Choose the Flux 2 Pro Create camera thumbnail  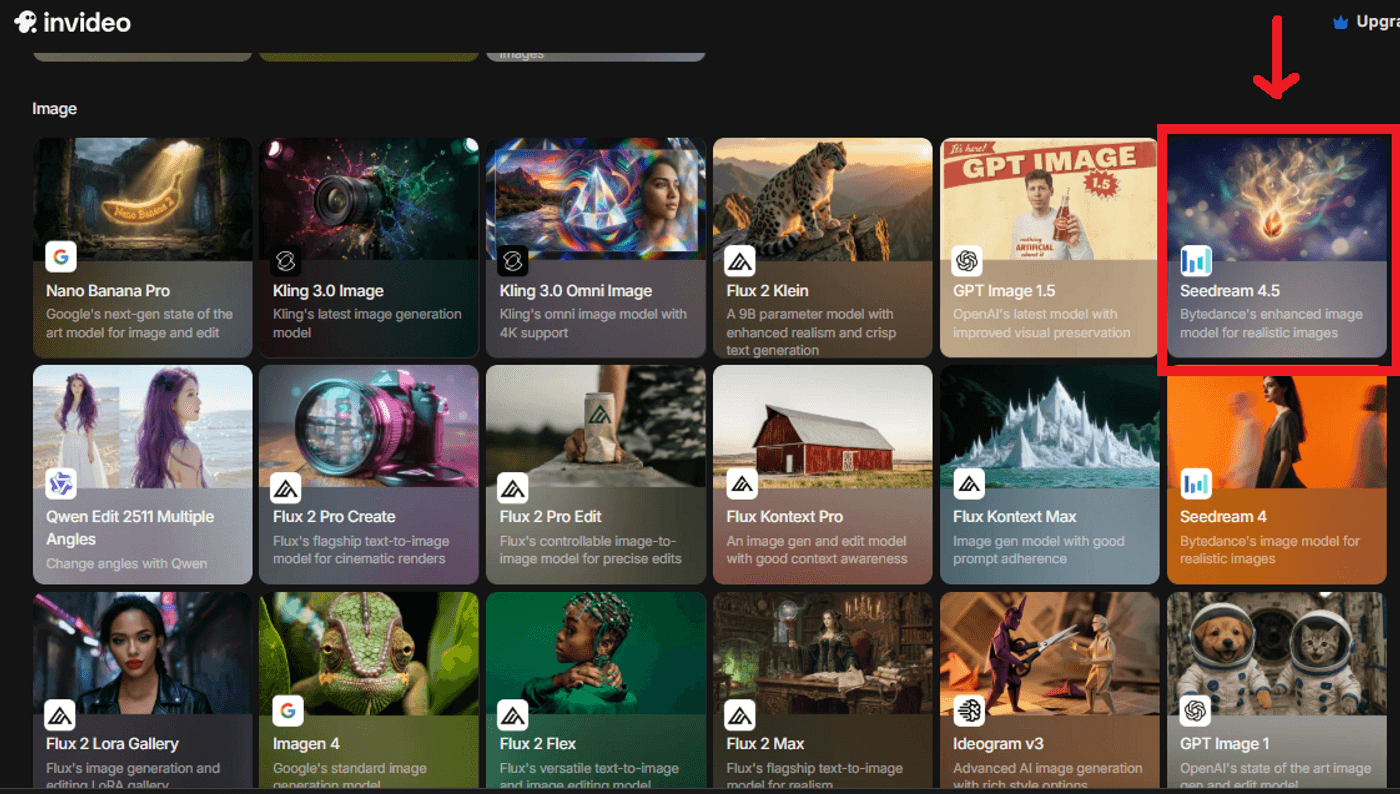(x=368, y=420)
